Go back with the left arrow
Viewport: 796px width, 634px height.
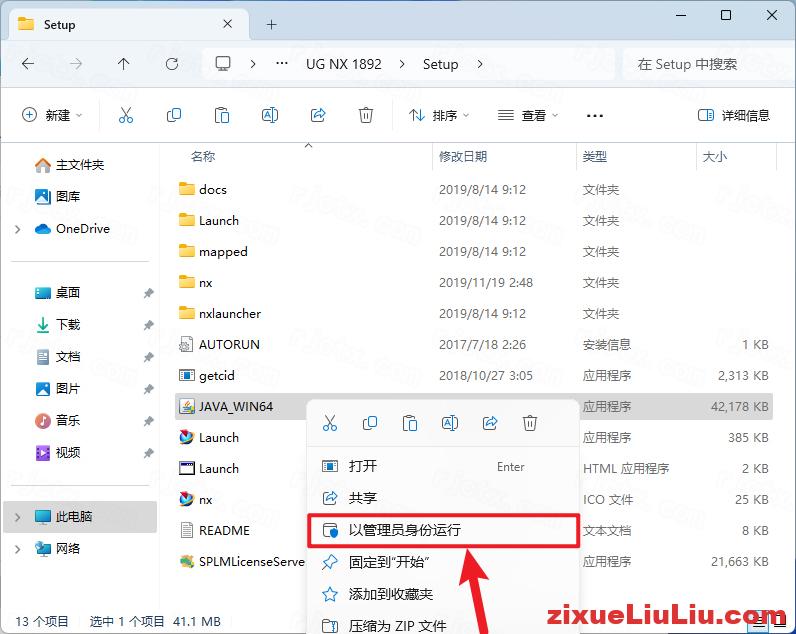click(28, 64)
